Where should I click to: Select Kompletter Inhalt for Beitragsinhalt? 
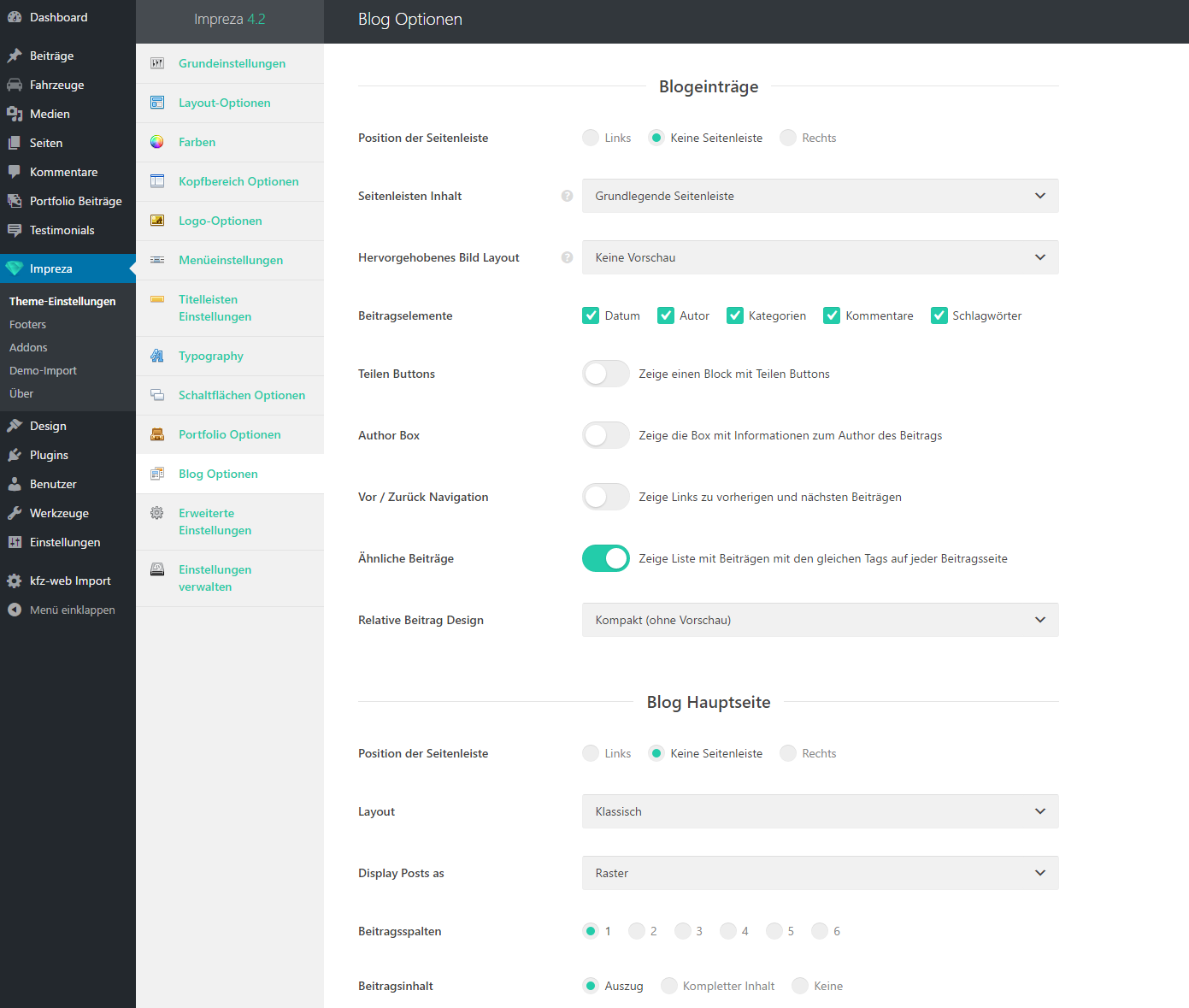click(669, 986)
